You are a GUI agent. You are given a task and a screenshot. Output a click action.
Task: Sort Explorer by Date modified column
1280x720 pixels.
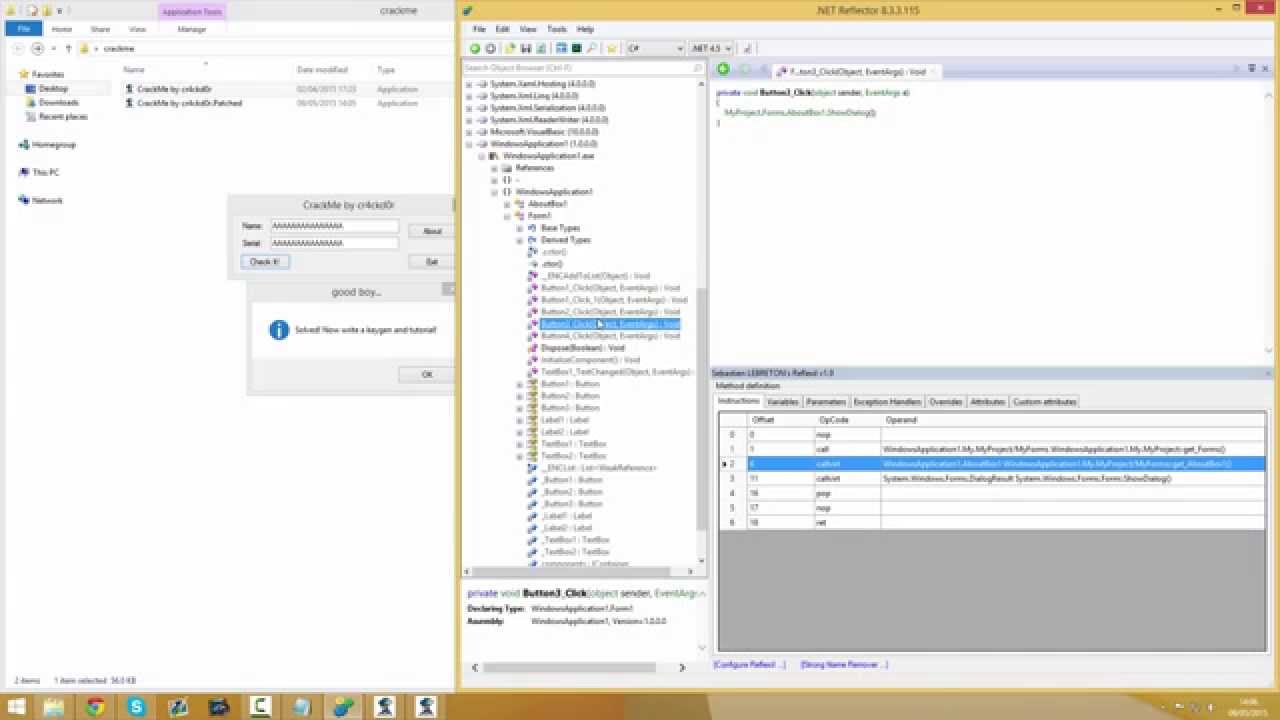point(322,70)
